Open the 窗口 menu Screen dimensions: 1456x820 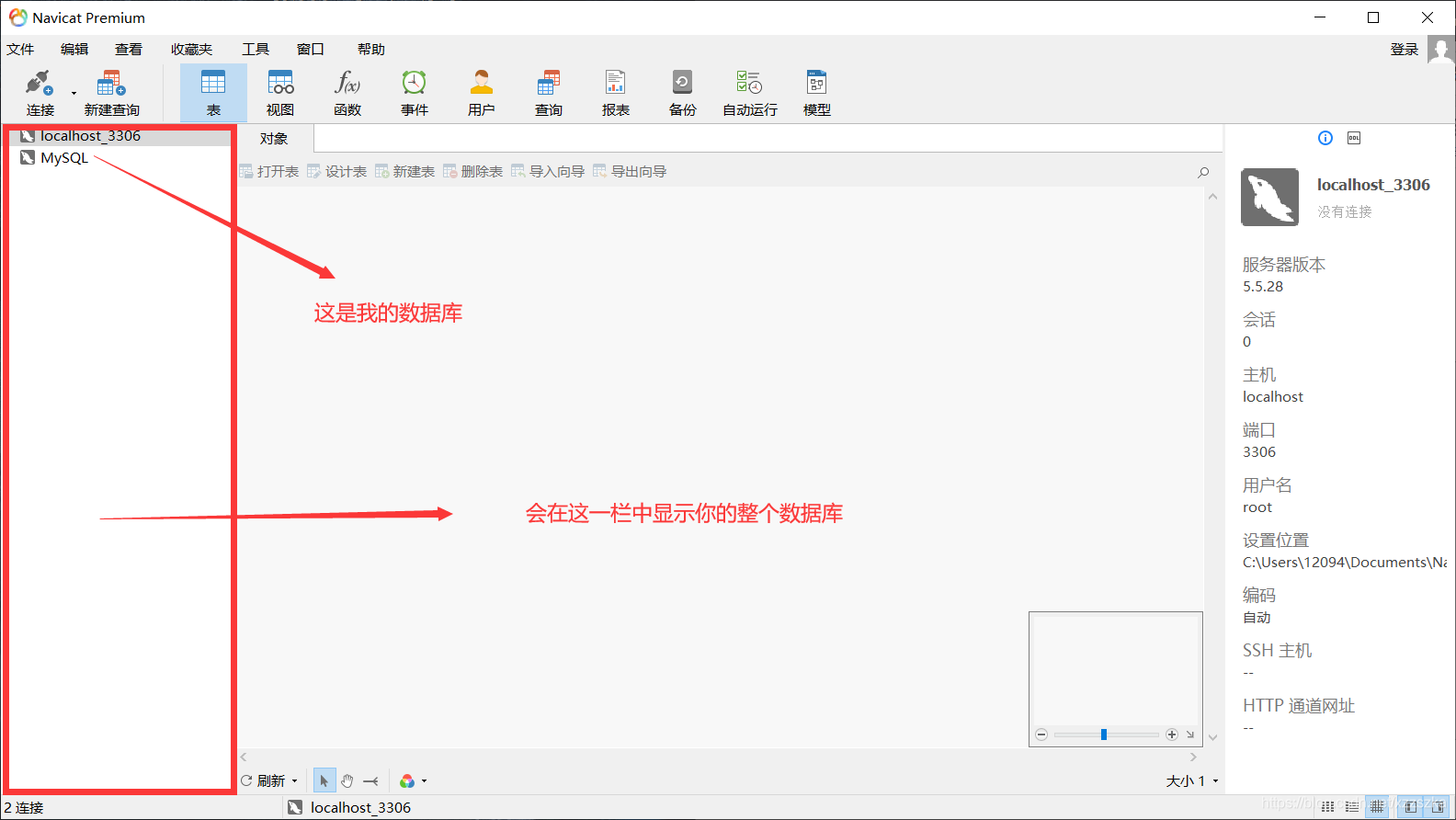point(311,50)
